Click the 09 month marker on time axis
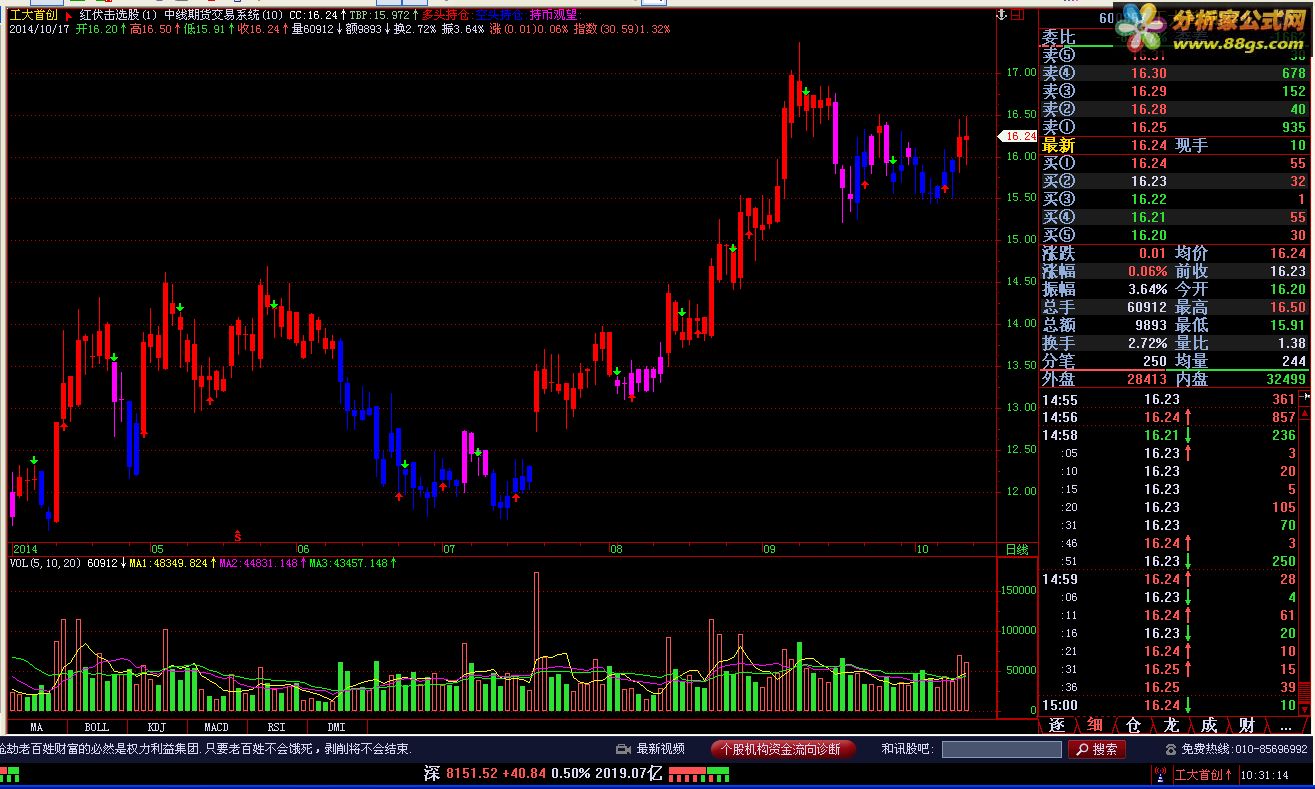The image size is (1315, 789). click(x=769, y=549)
